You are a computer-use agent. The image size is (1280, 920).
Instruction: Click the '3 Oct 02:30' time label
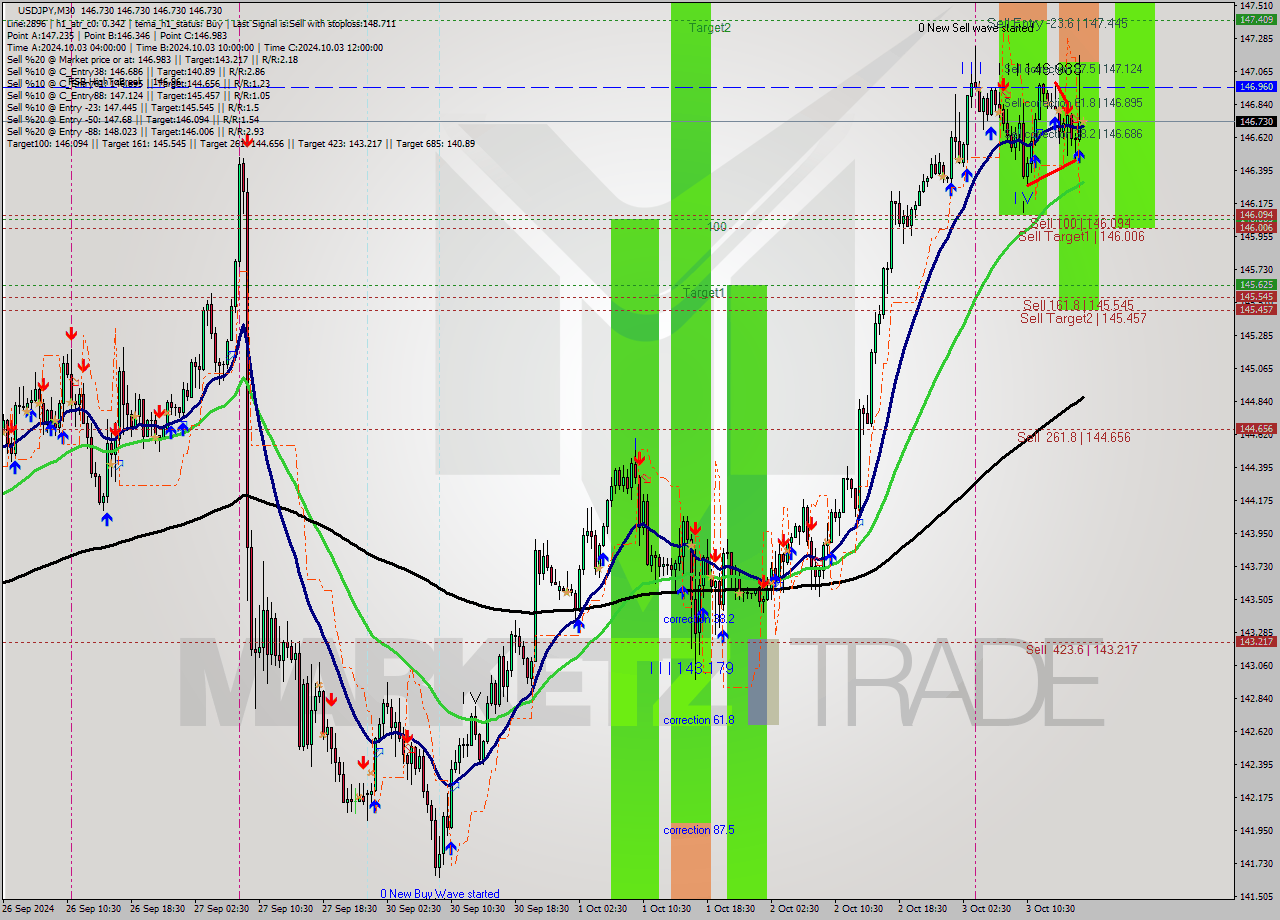[987, 909]
